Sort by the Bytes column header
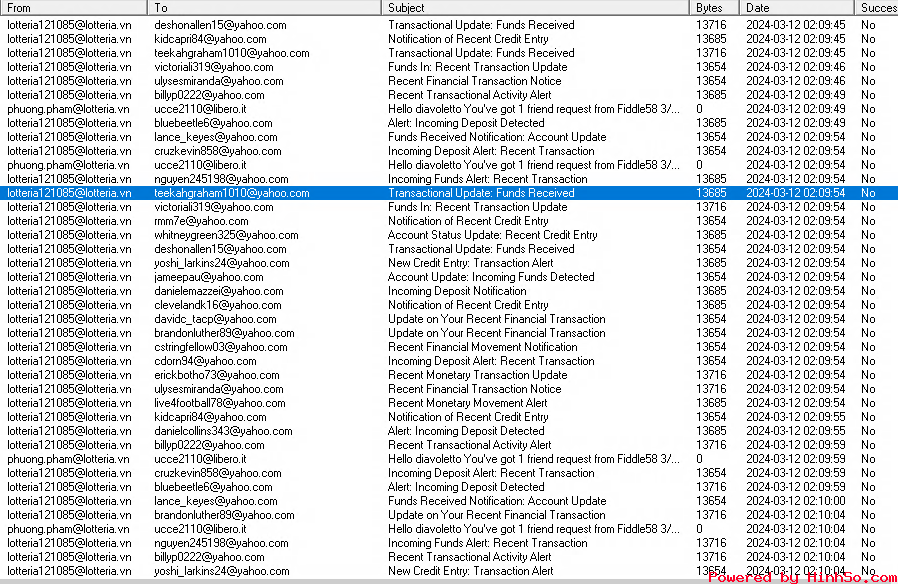The width and height of the screenshot is (898, 584). 714,7
